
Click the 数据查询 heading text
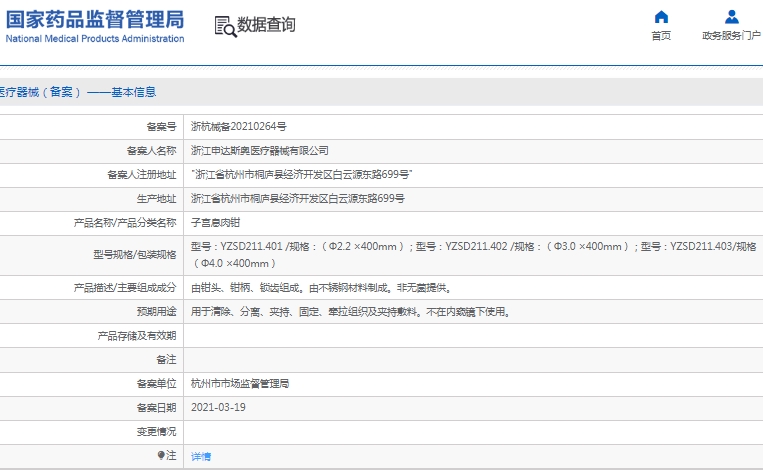[x=266, y=24]
